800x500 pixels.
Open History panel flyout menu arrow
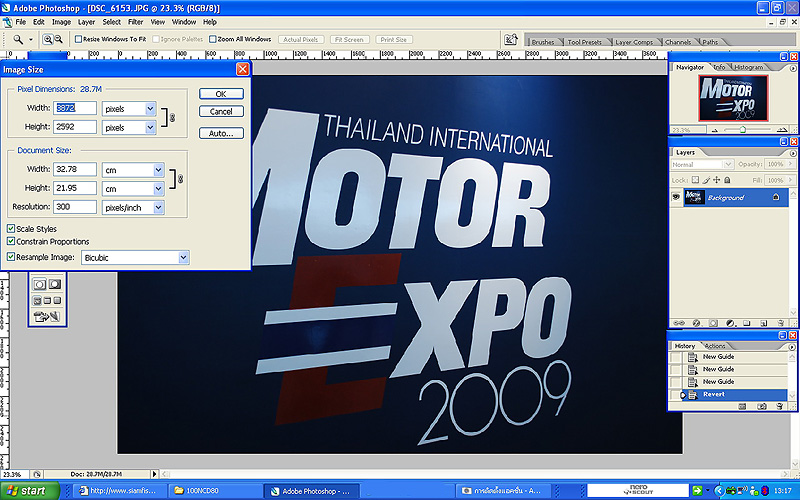point(792,346)
